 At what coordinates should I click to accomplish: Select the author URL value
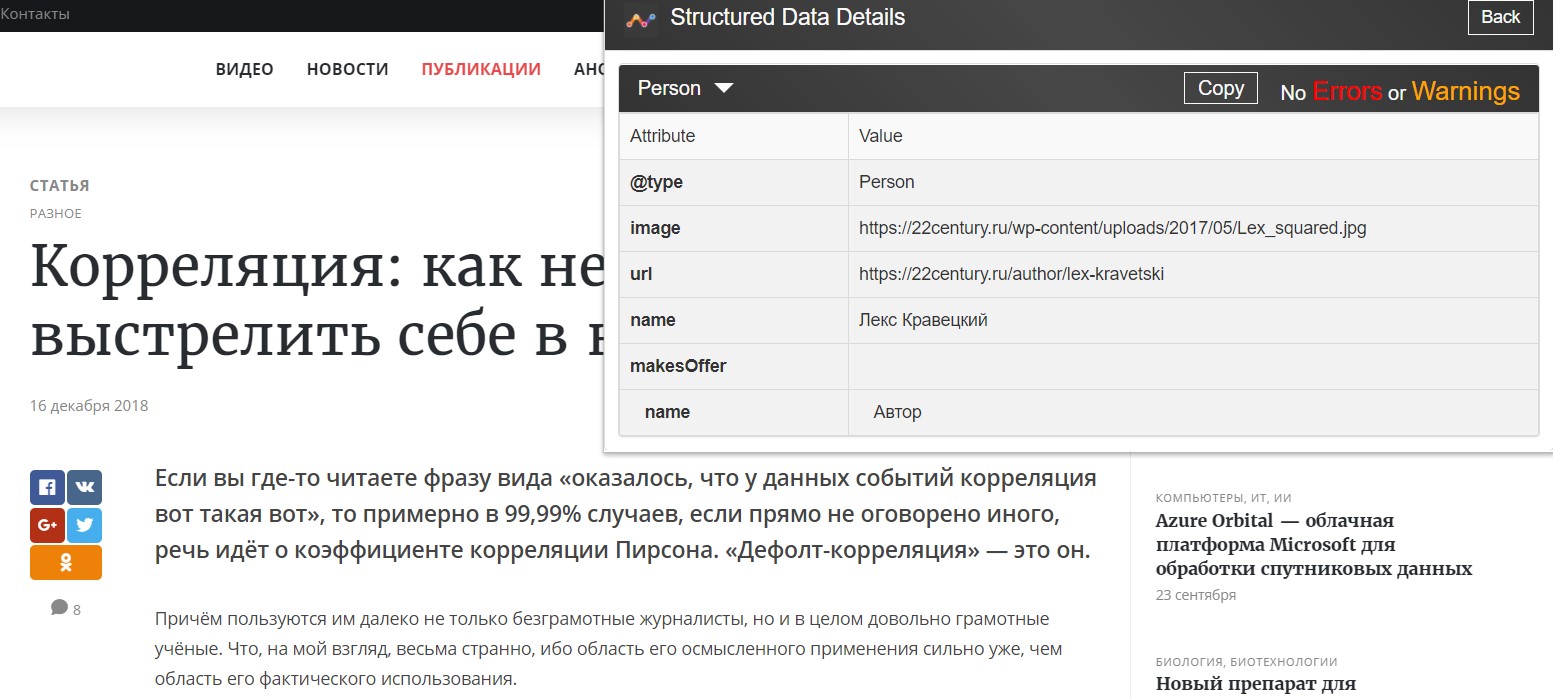(1011, 274)
